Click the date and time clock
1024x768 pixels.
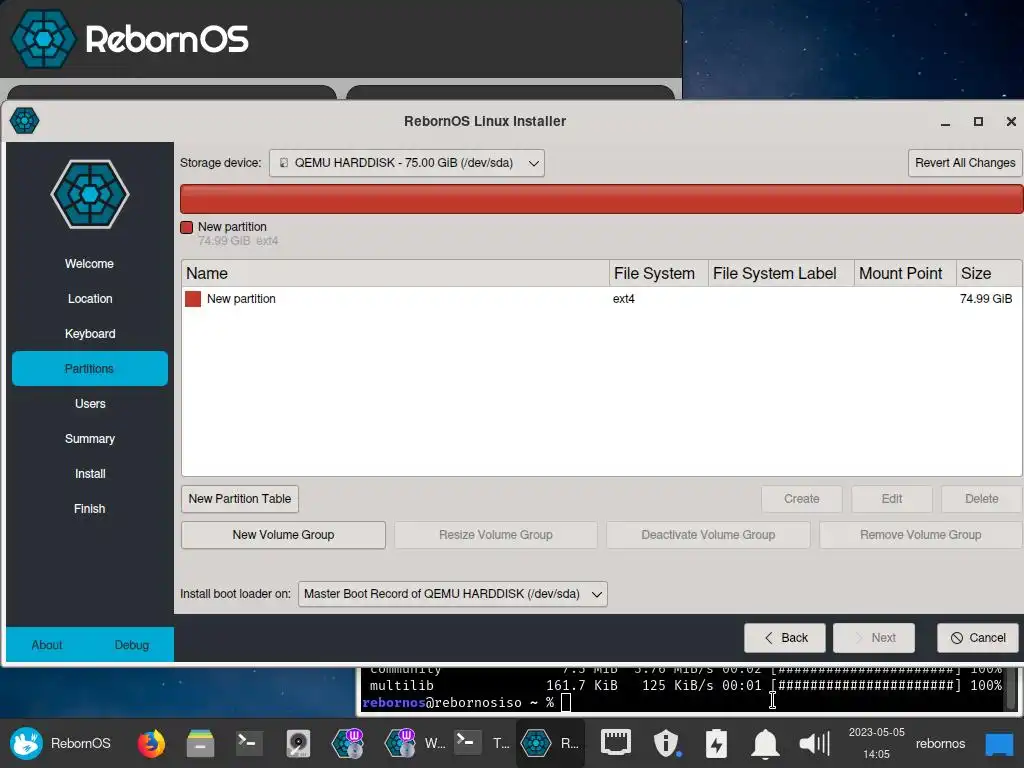click(x=876, y=743)
